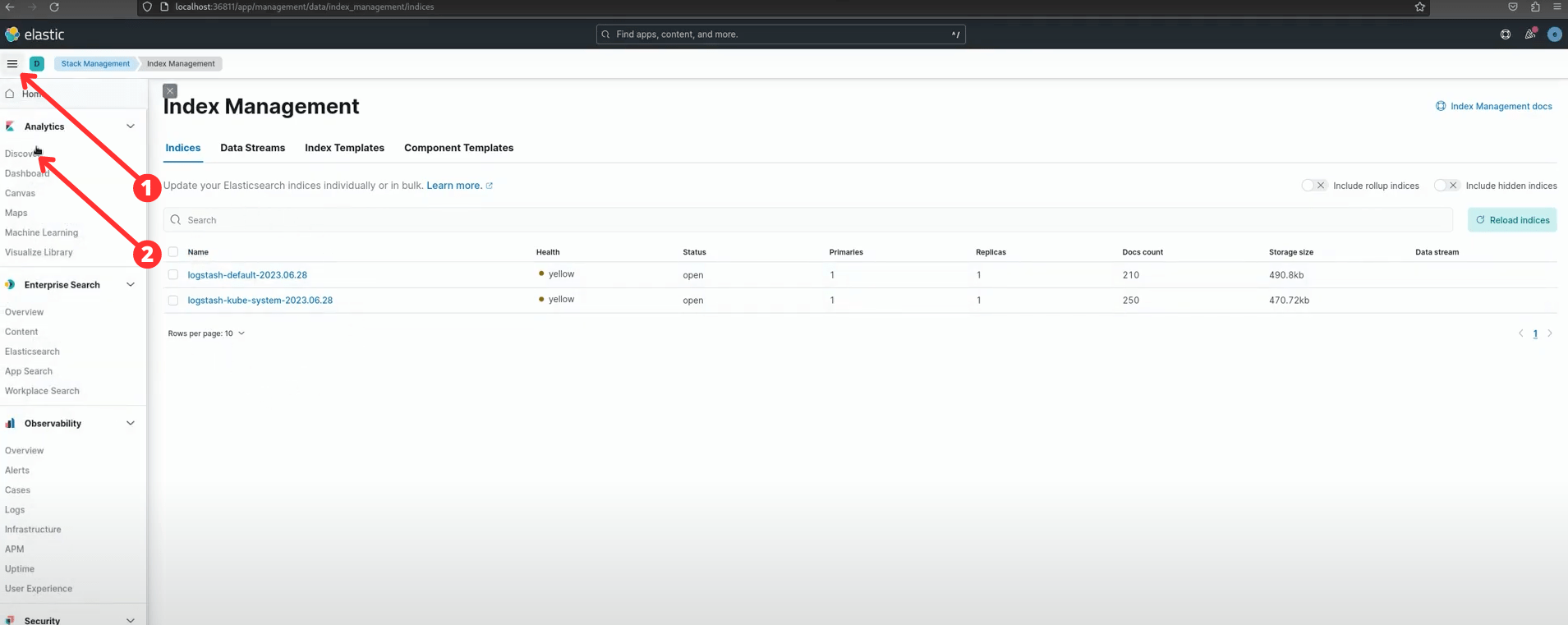This screenshot has width=1568, height=625.
Task: Close the side navigation with X button
Action: point(170,91)
